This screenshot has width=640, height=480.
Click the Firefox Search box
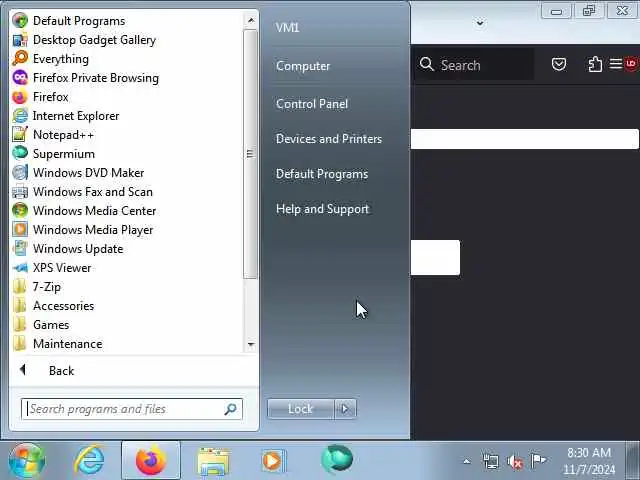pyautogui.click(x=475, y=64)
